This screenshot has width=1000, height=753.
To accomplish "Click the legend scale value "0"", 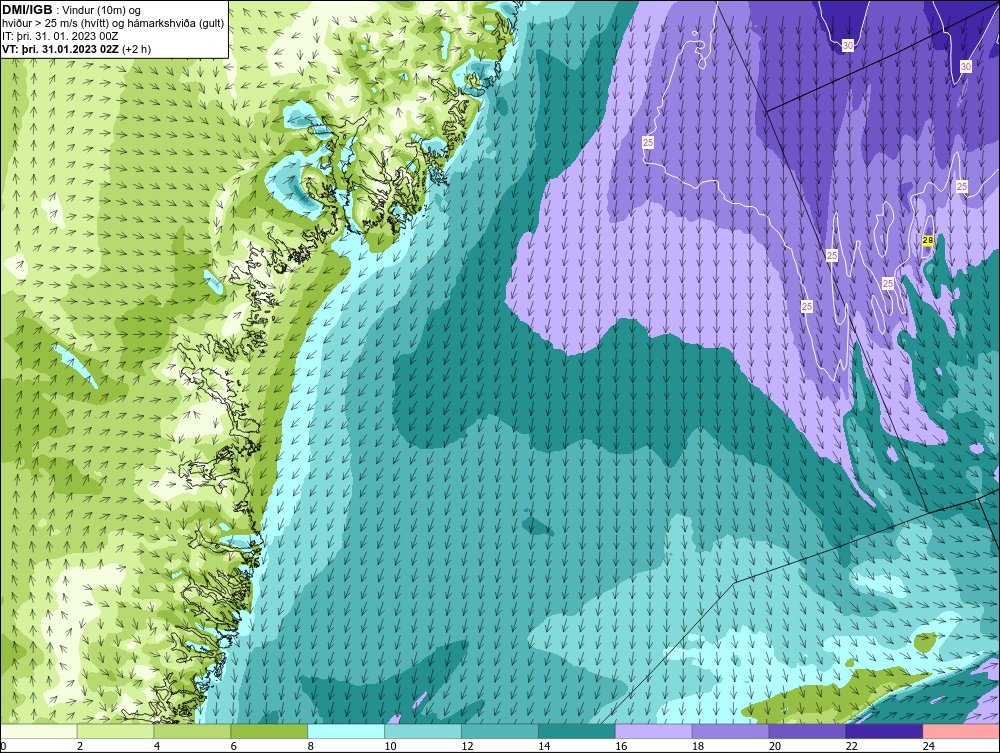I will pyautogui.click(x=4, y=746).
